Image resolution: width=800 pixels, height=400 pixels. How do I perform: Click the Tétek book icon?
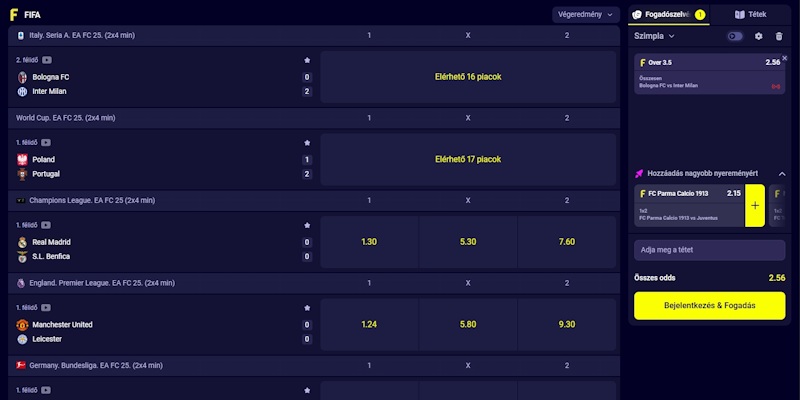[739, 15]
